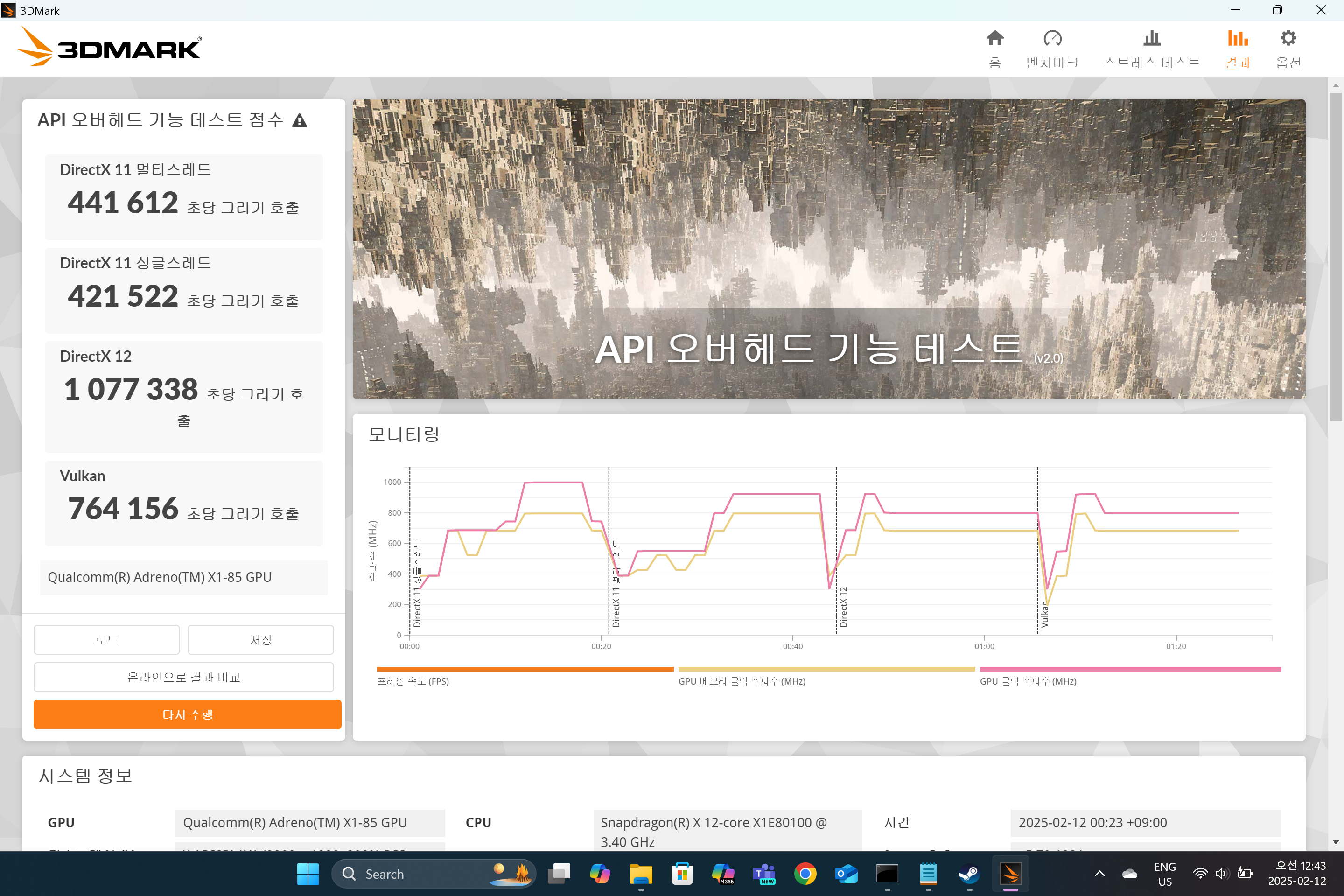
Task: Click 온라인으로 결과 비교 button
Action: click(183, 677)
